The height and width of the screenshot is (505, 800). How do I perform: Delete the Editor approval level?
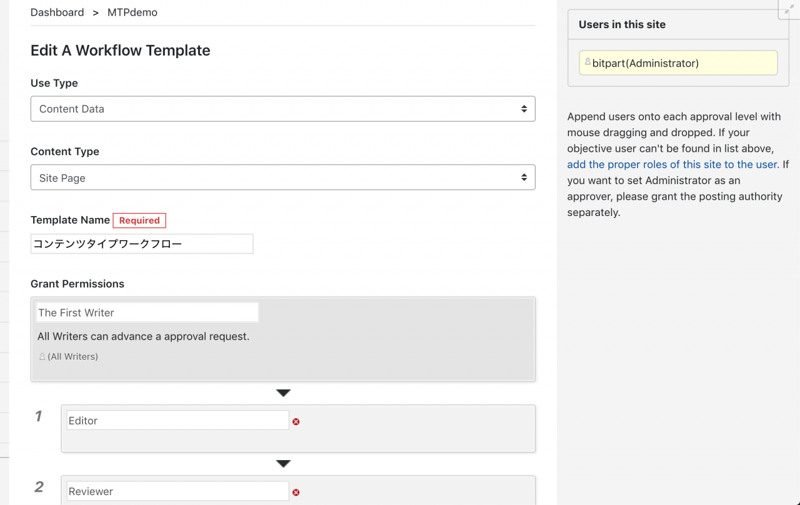pos(296,422)
